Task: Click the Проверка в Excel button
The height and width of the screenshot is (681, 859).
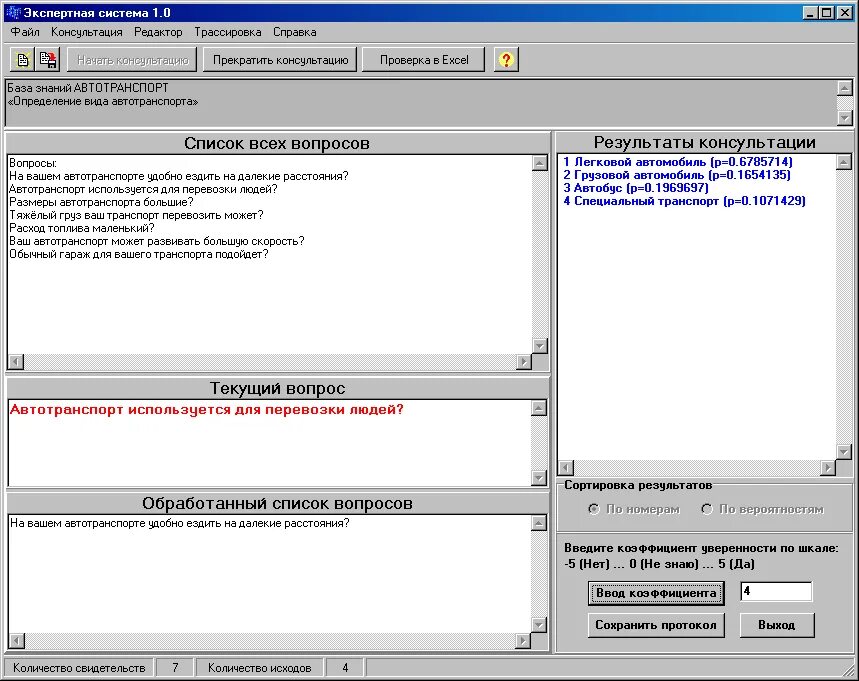Action: pyautogui.click(x=424, y=60)
